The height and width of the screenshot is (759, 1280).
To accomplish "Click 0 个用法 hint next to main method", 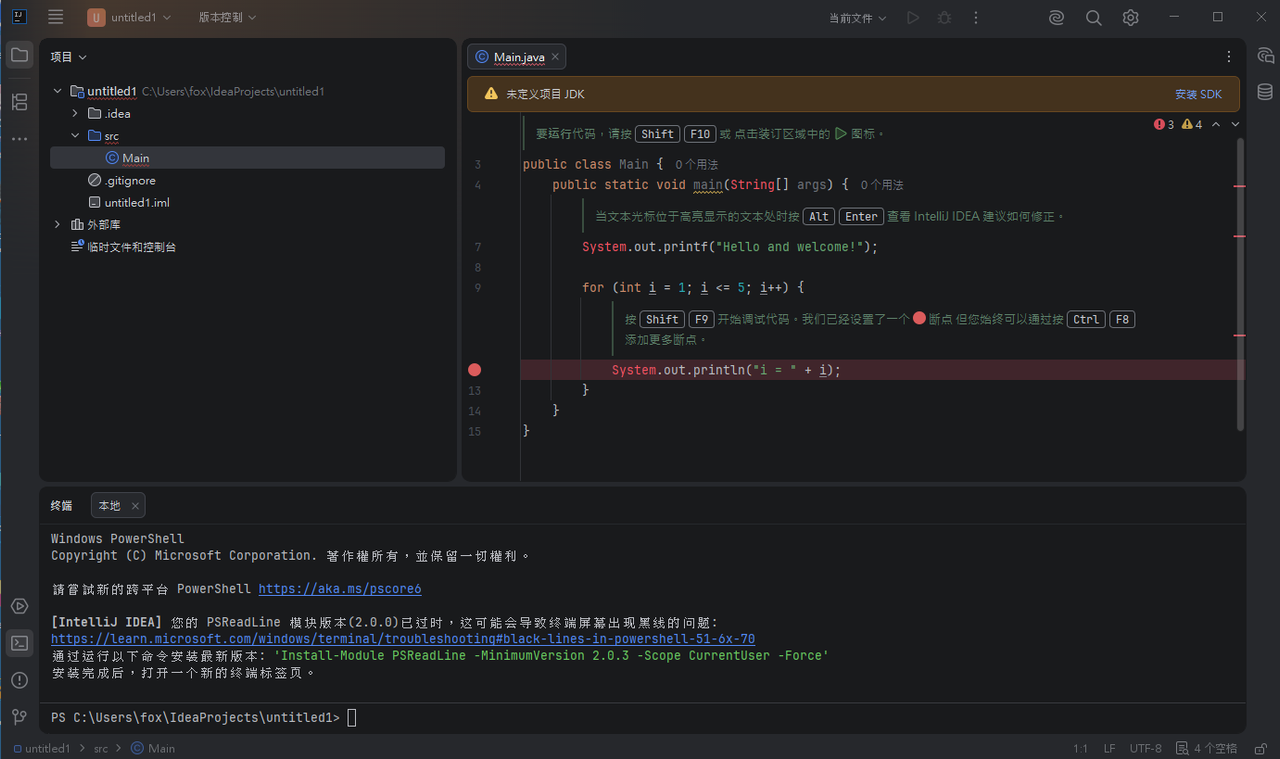I will click(882, 185).
